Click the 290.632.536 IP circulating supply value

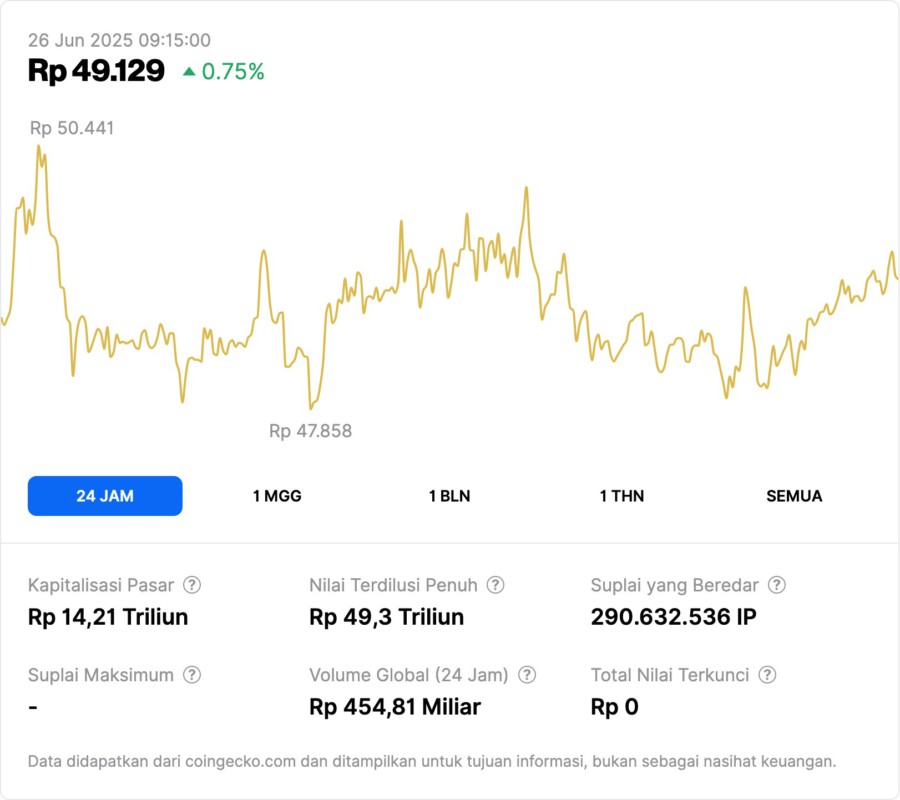pos(673,617)
